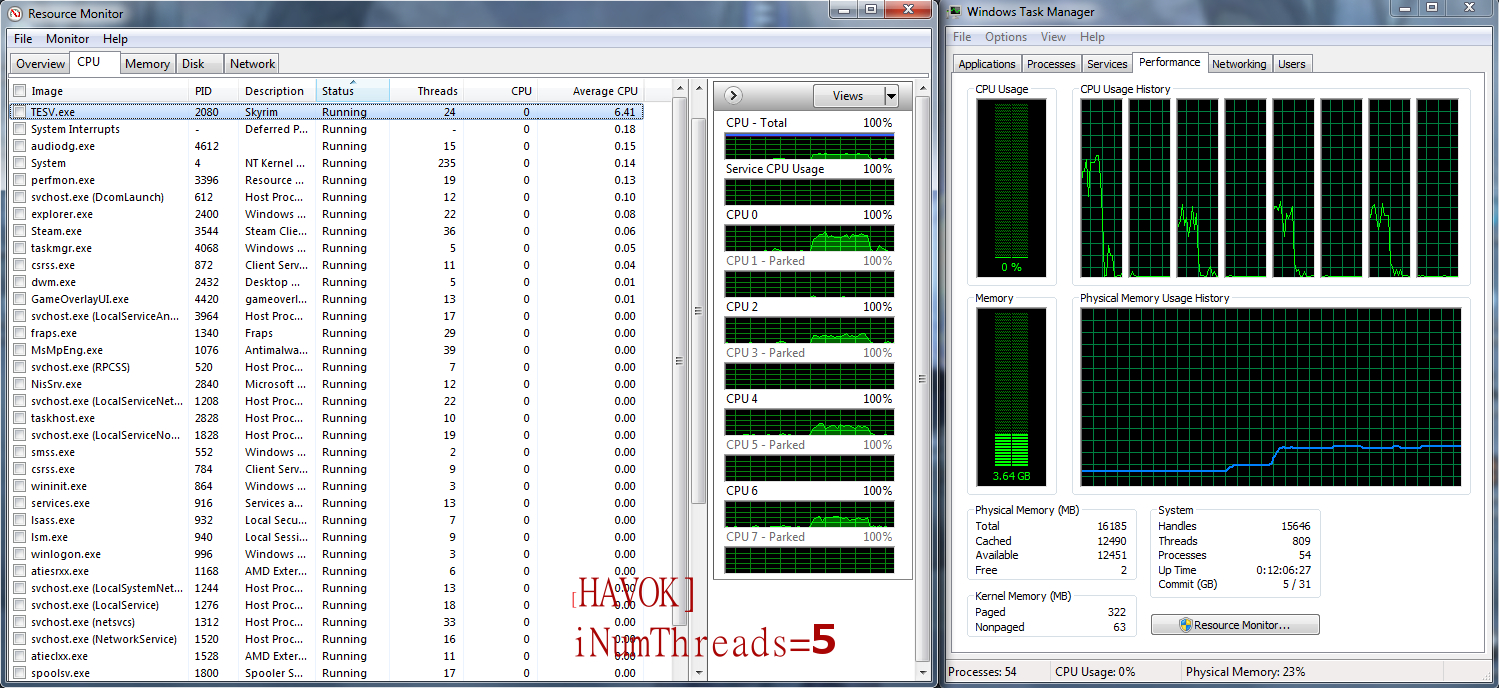This screenshot has width=1499, height=688.
Task: Select the Image column header checkbox
Action: (19, 91)
